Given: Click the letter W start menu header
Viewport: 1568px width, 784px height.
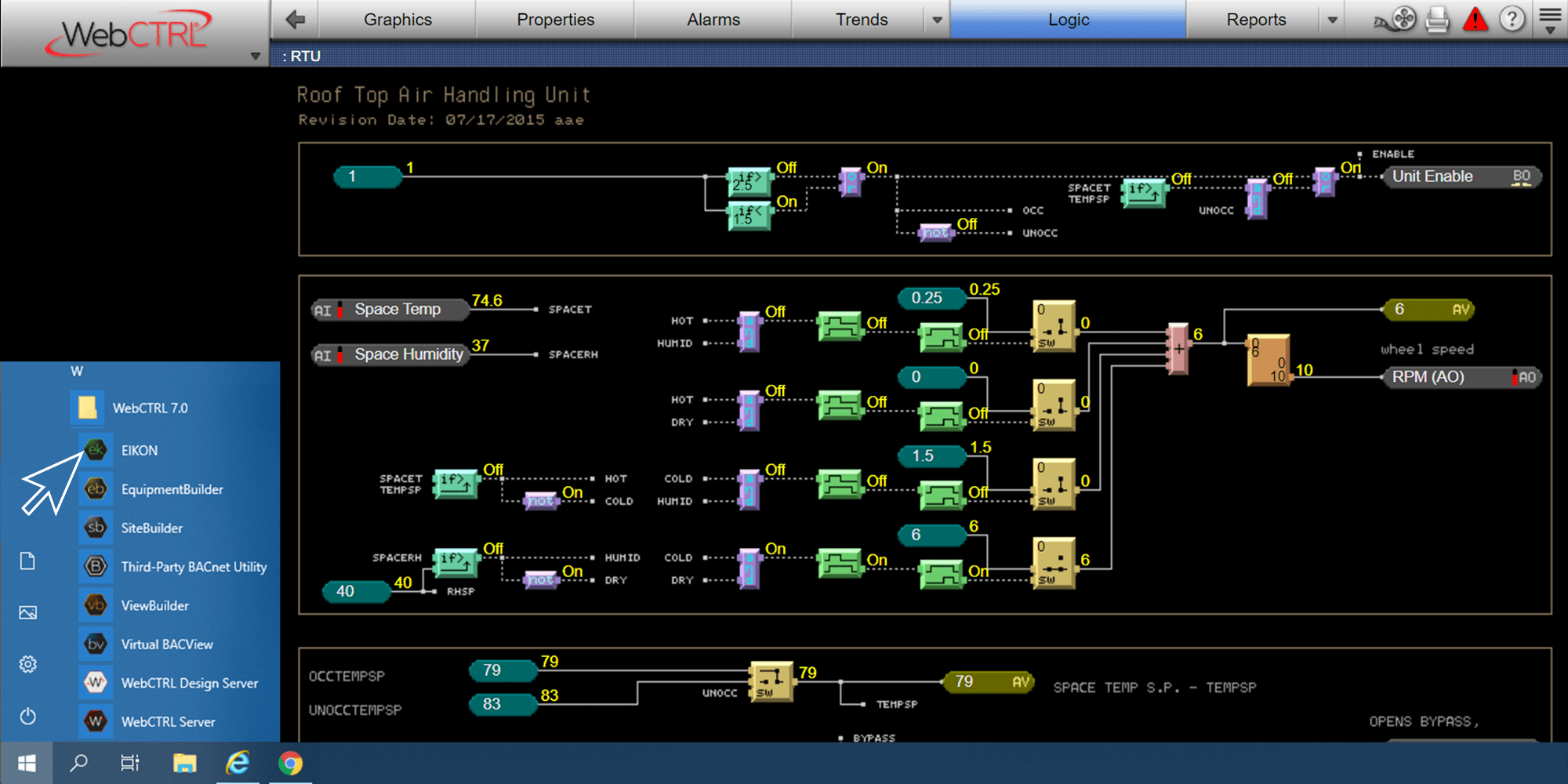Looking at the screenshot, I should tap(77, 371).
